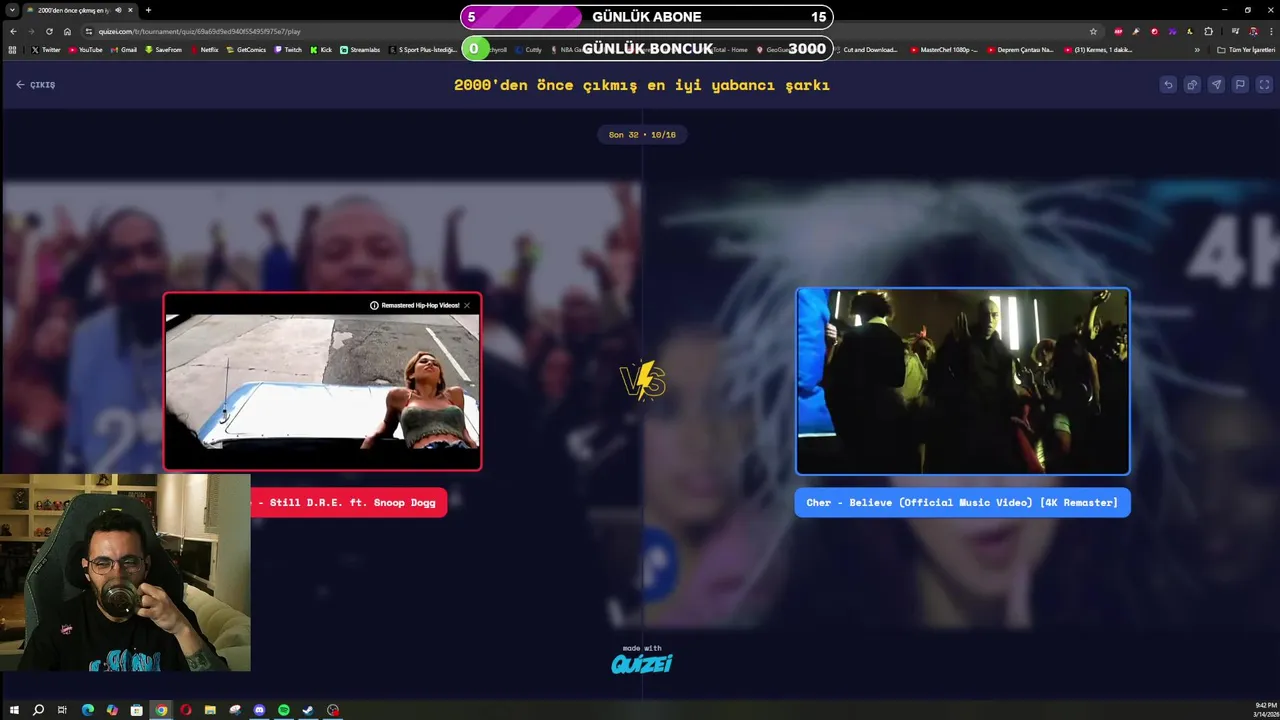This screenshot has width=1280, height=720.
Task: Open Microsoft Store from the taskbar
Action: point(137,710)
